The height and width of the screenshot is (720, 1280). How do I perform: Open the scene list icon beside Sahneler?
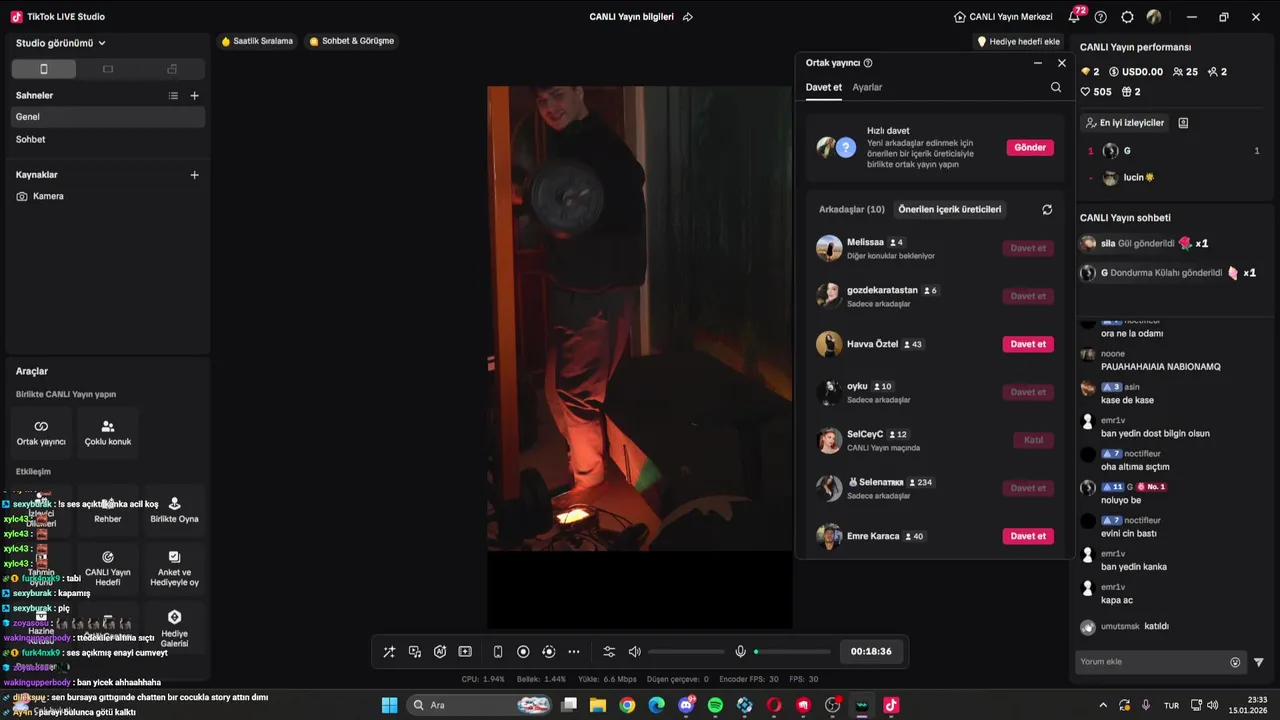coord(173,96)
